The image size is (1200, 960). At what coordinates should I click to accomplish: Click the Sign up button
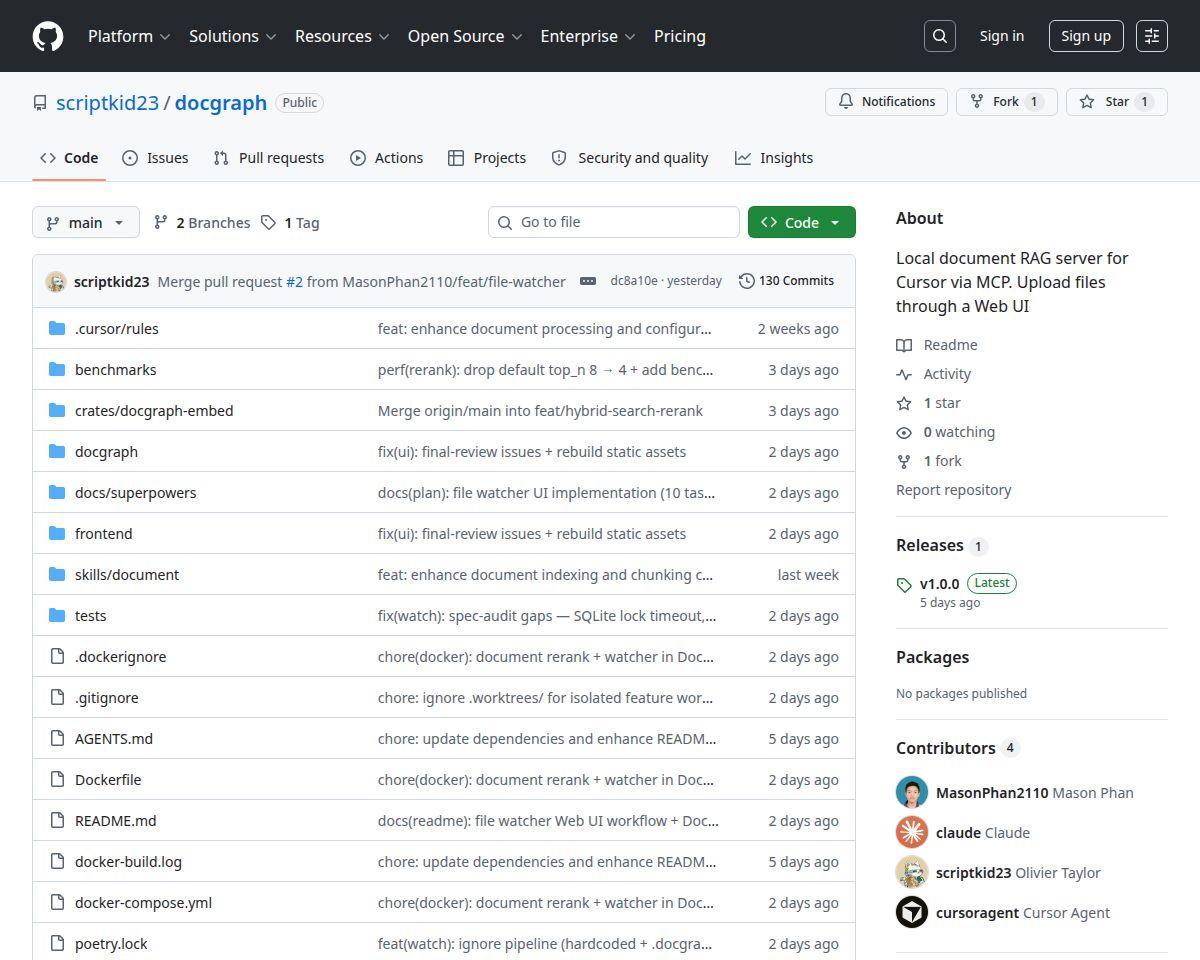coord(1086,36)
